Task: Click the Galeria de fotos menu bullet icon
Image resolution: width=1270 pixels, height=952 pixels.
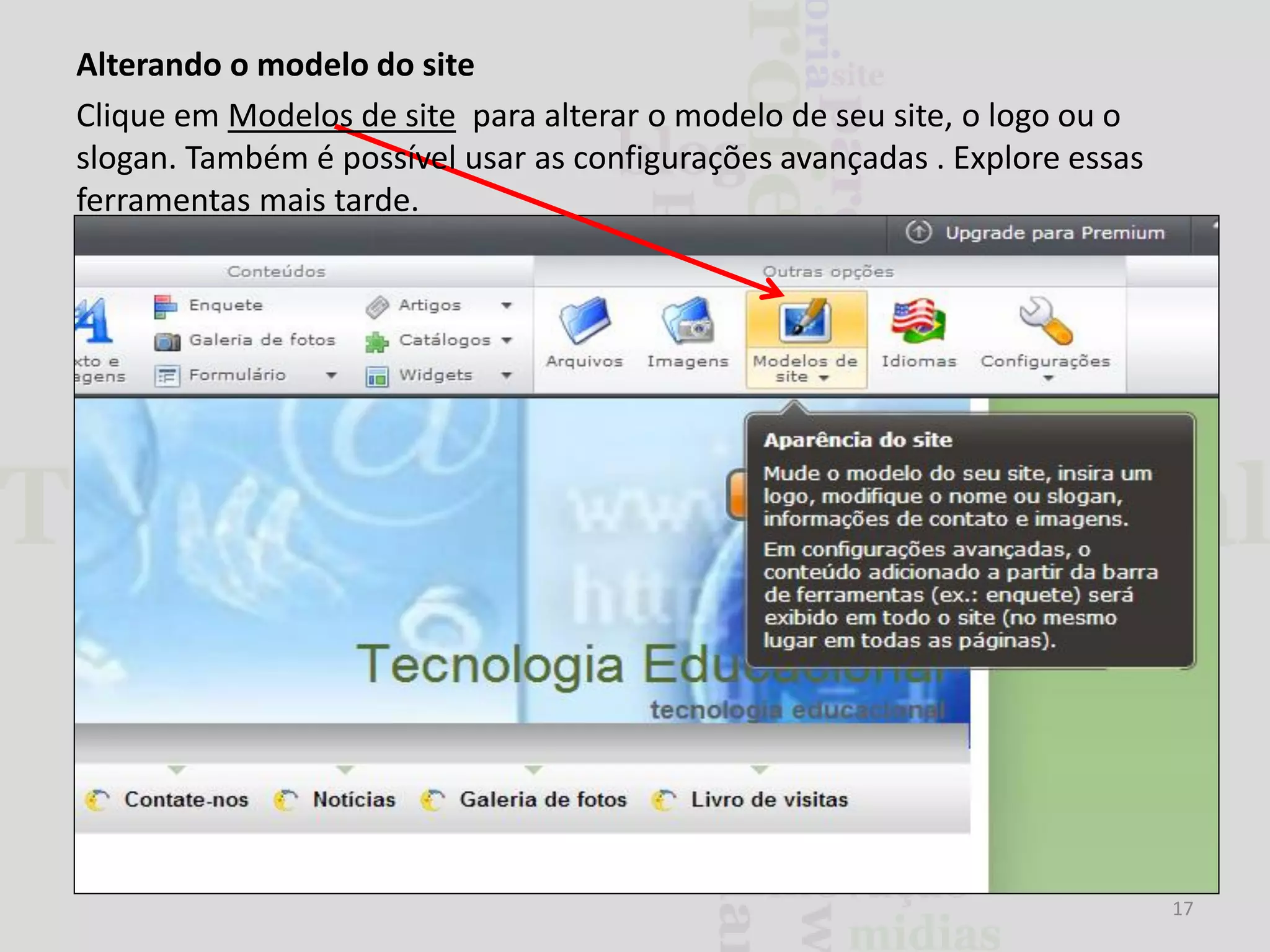Action: tap(433, 800)
